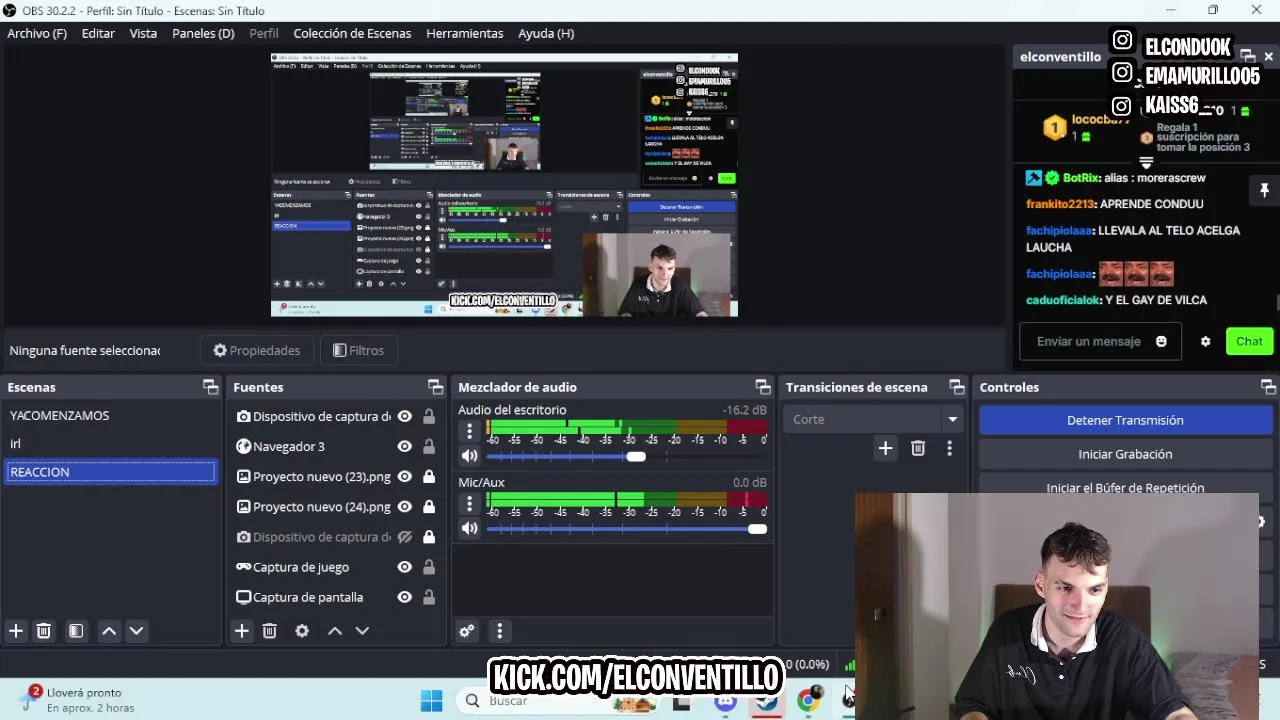
Task: Click Detener Transmisión button
Action: point(1125,420)
